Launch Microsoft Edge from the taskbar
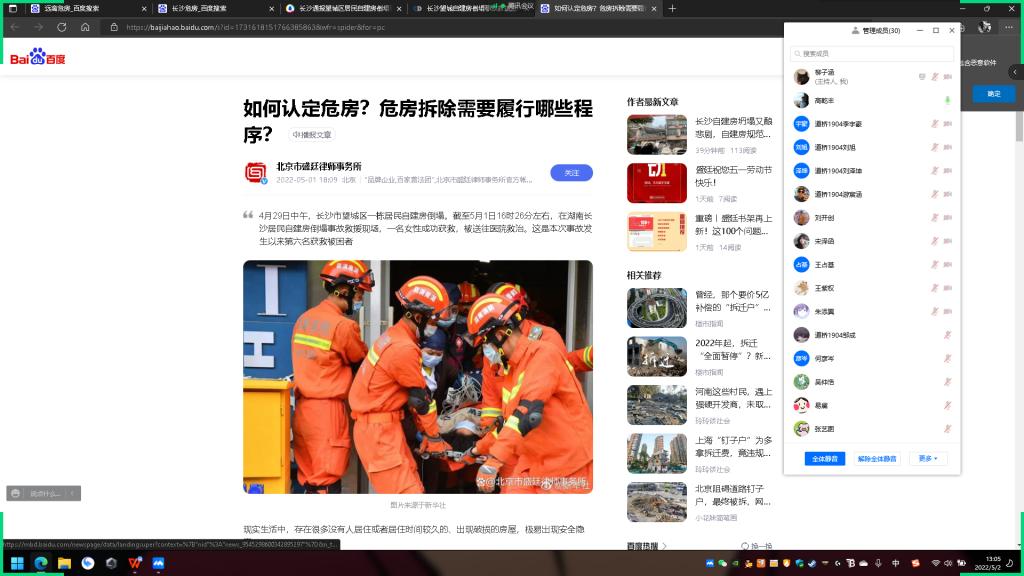Image resolution: width=1024 pixels, height=576 pixels. tap(41, 563)
